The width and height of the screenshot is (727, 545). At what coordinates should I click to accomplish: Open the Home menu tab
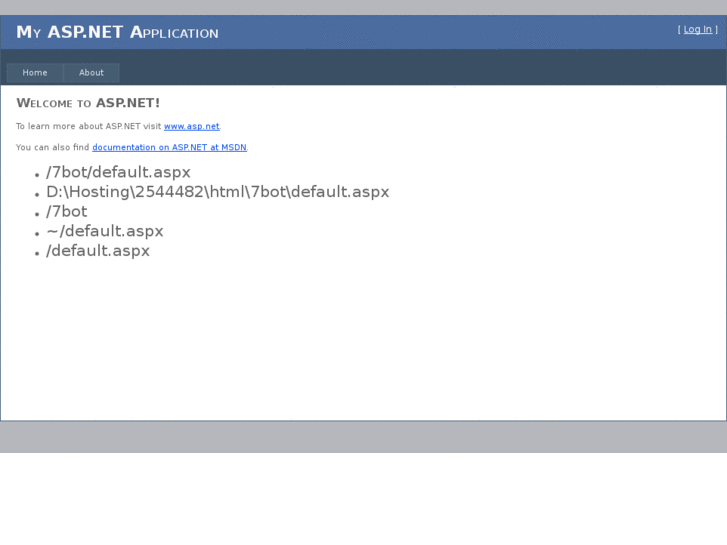point(35,73)
